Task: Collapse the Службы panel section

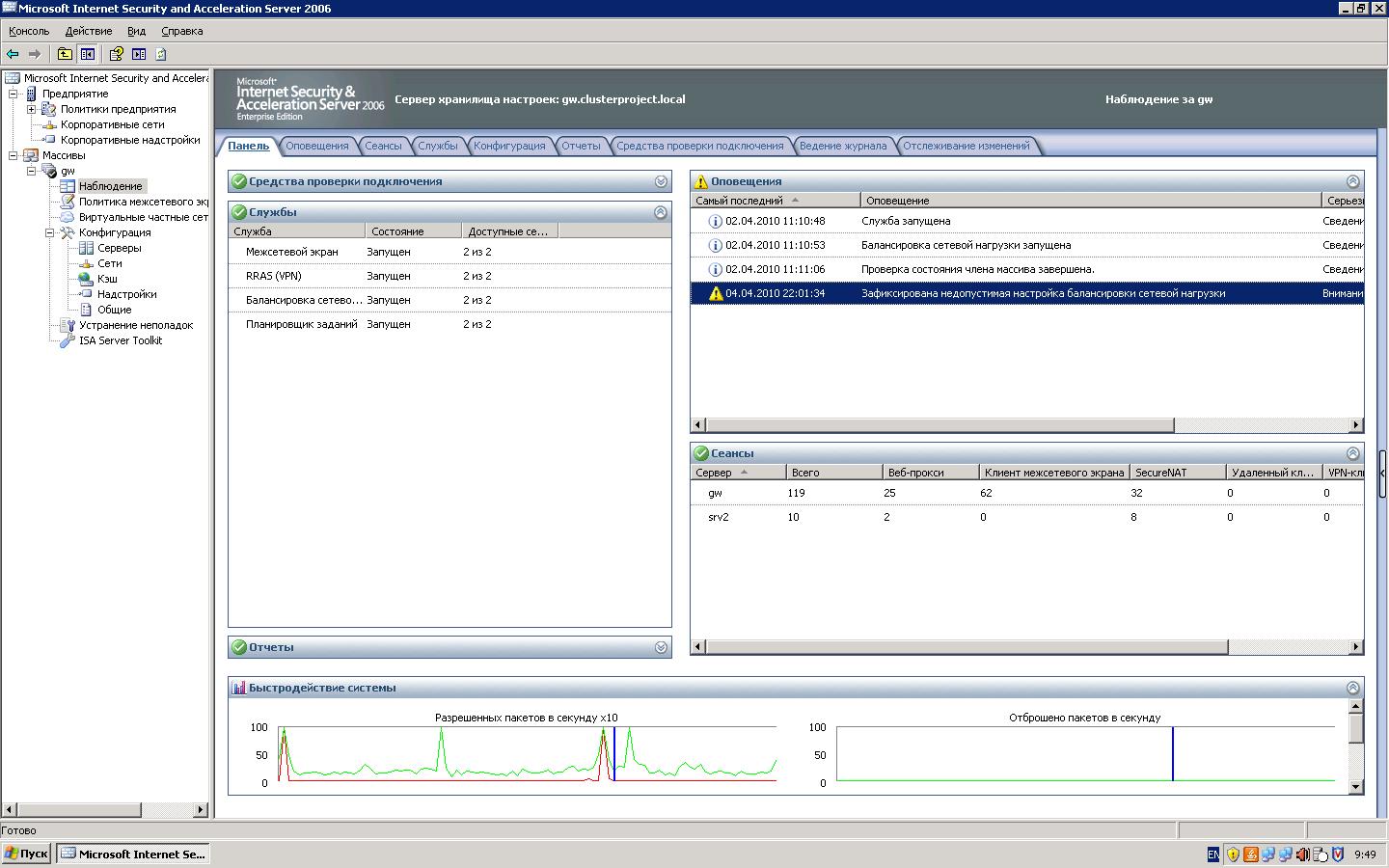Action: click(661, 212)
